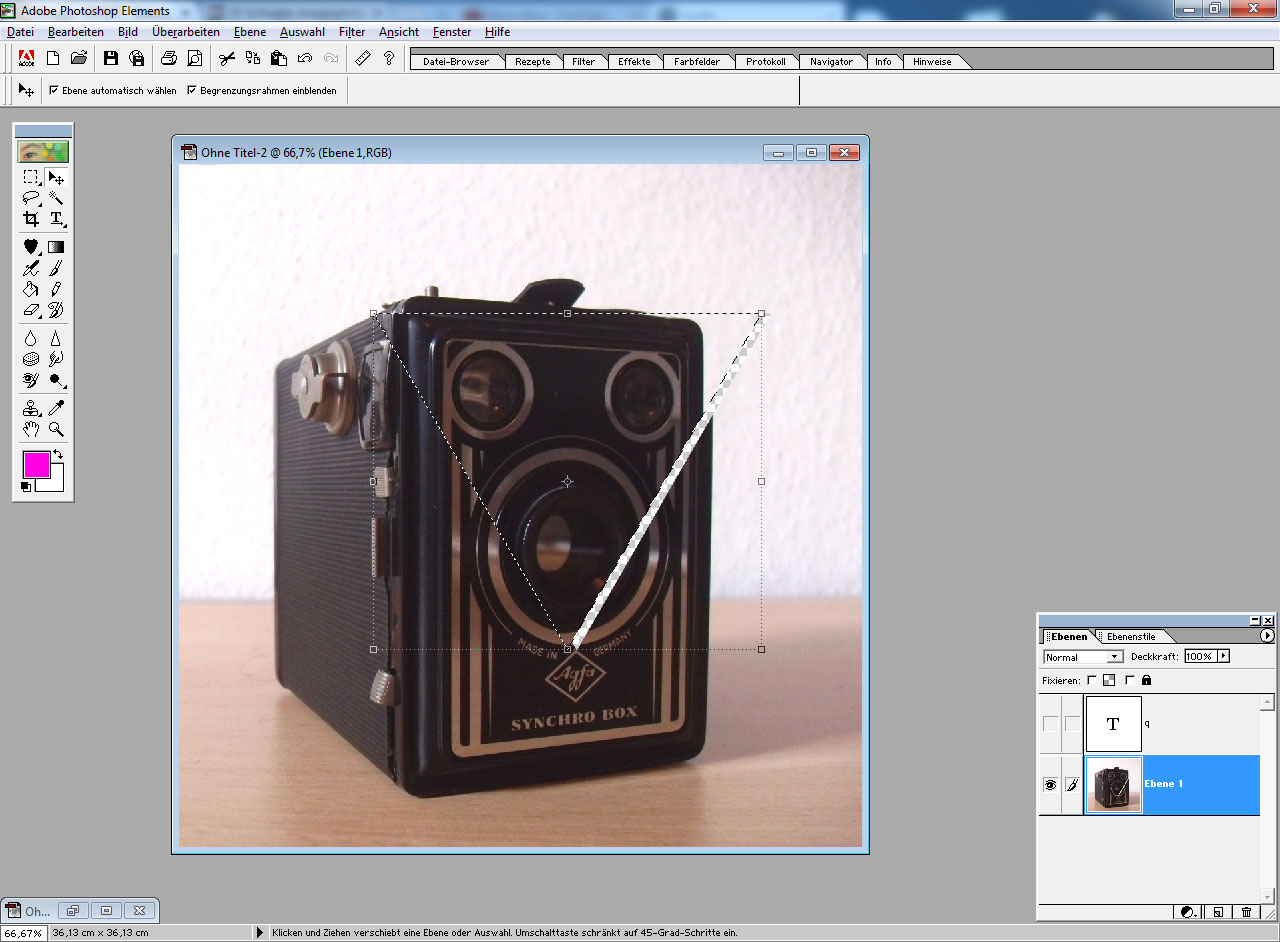Open the Normal blend mode dropdown
Screen dimensions: 1280x942
coord(1083,657)
